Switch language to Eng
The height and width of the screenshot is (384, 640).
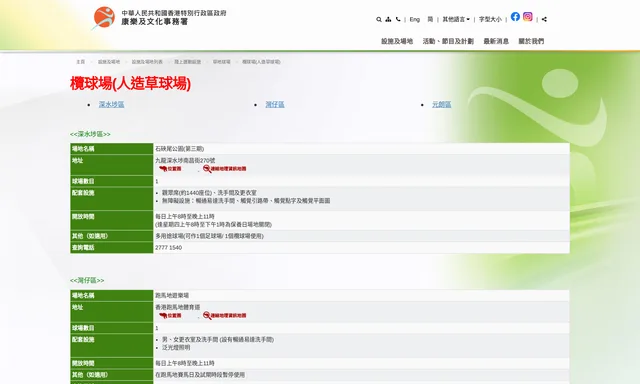[415, 19]
